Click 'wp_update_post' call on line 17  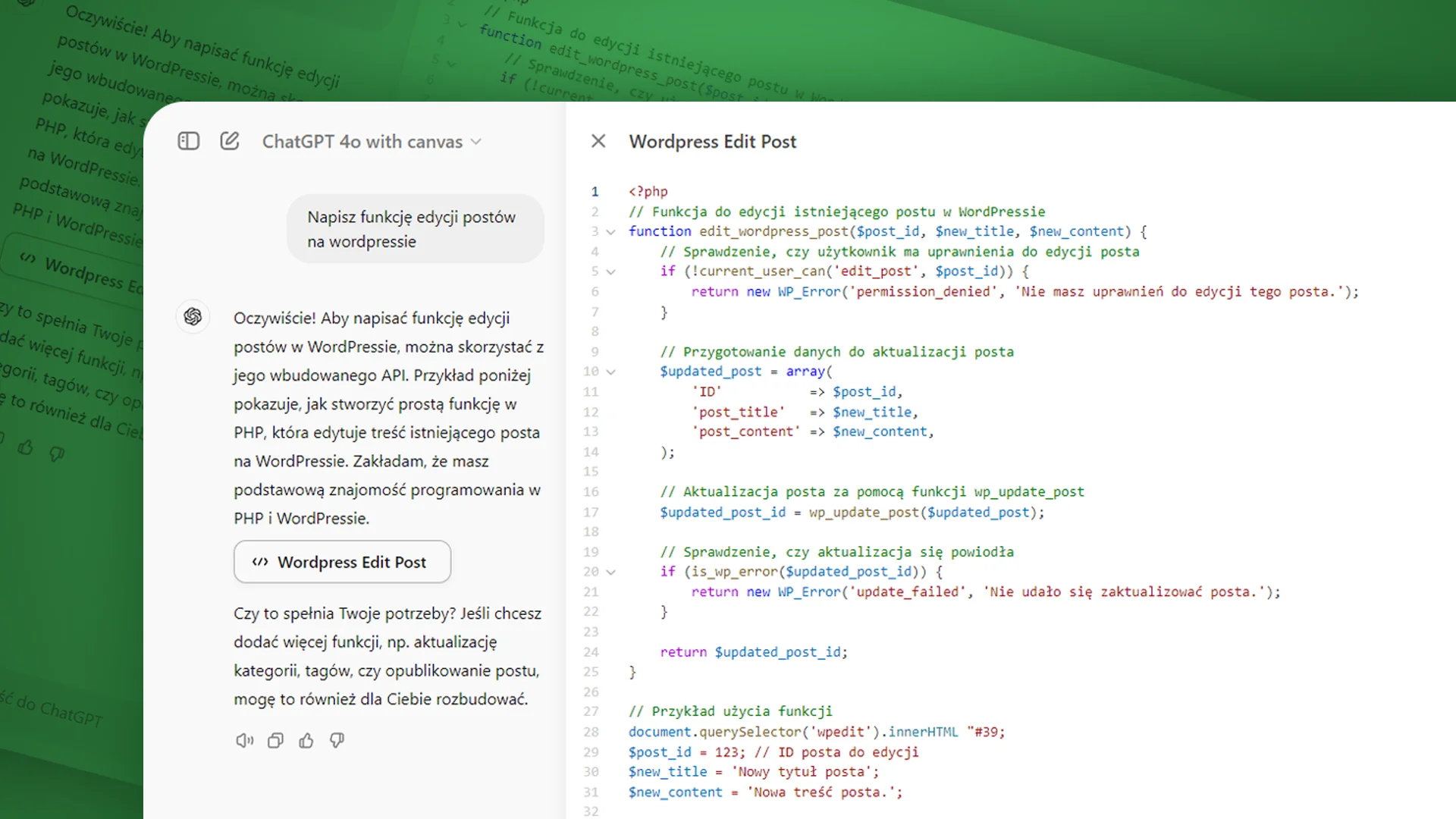point(864,512)
